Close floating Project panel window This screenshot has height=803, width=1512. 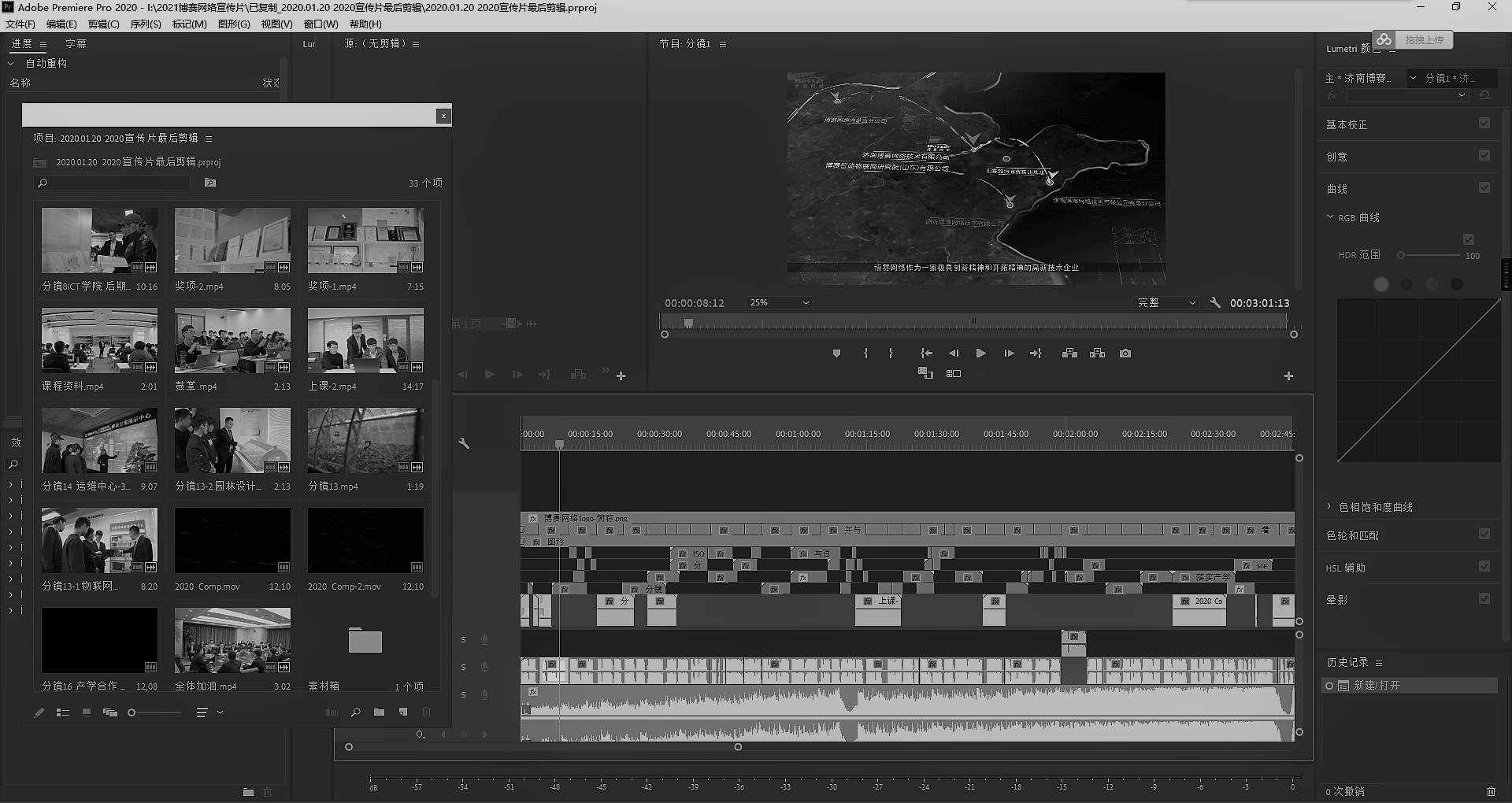(x=443, y=116)
